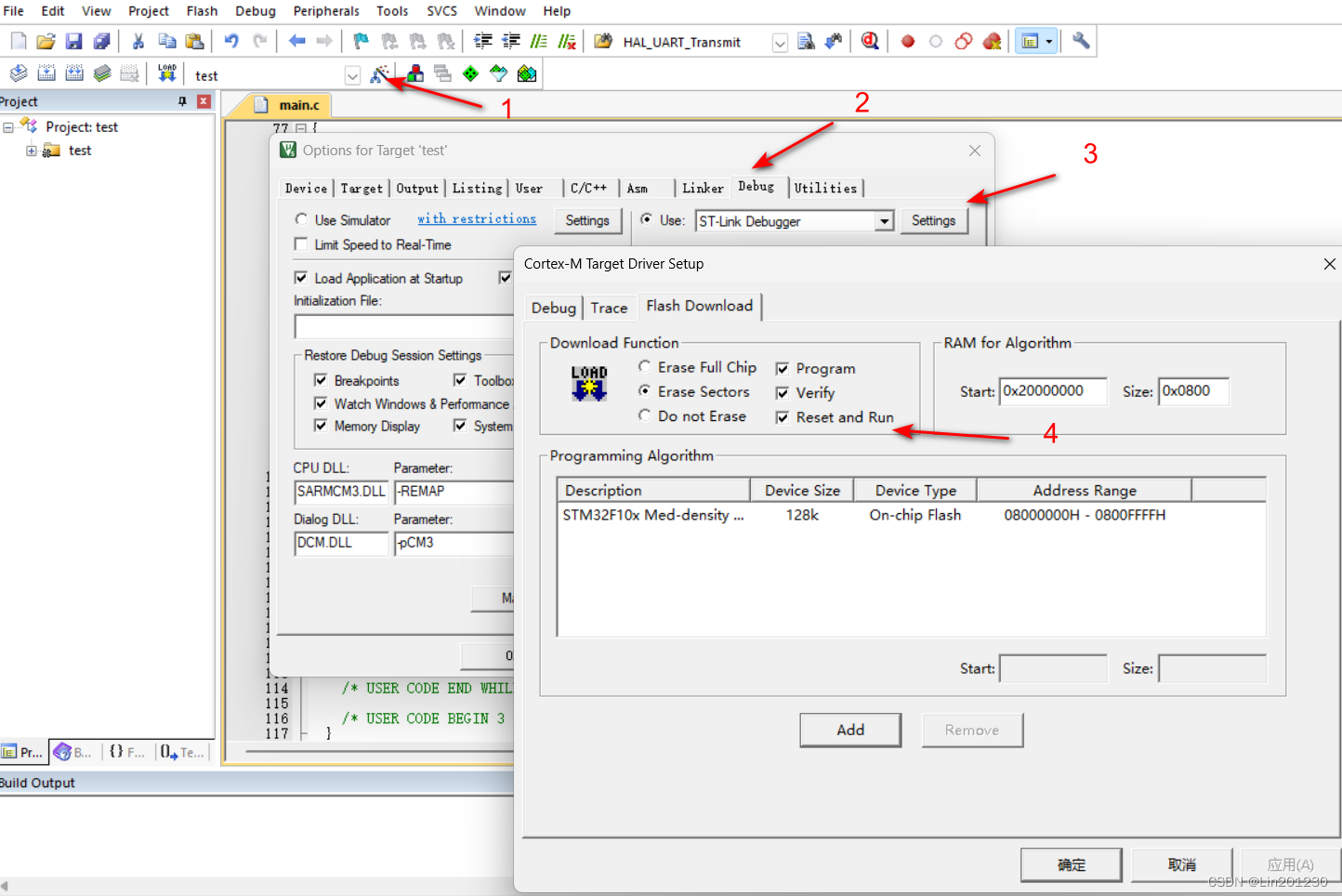Download to flash with LOAD icon
Image resolution: width=1342 pixels, height=896 pixels.
click(x=167, y=73)
